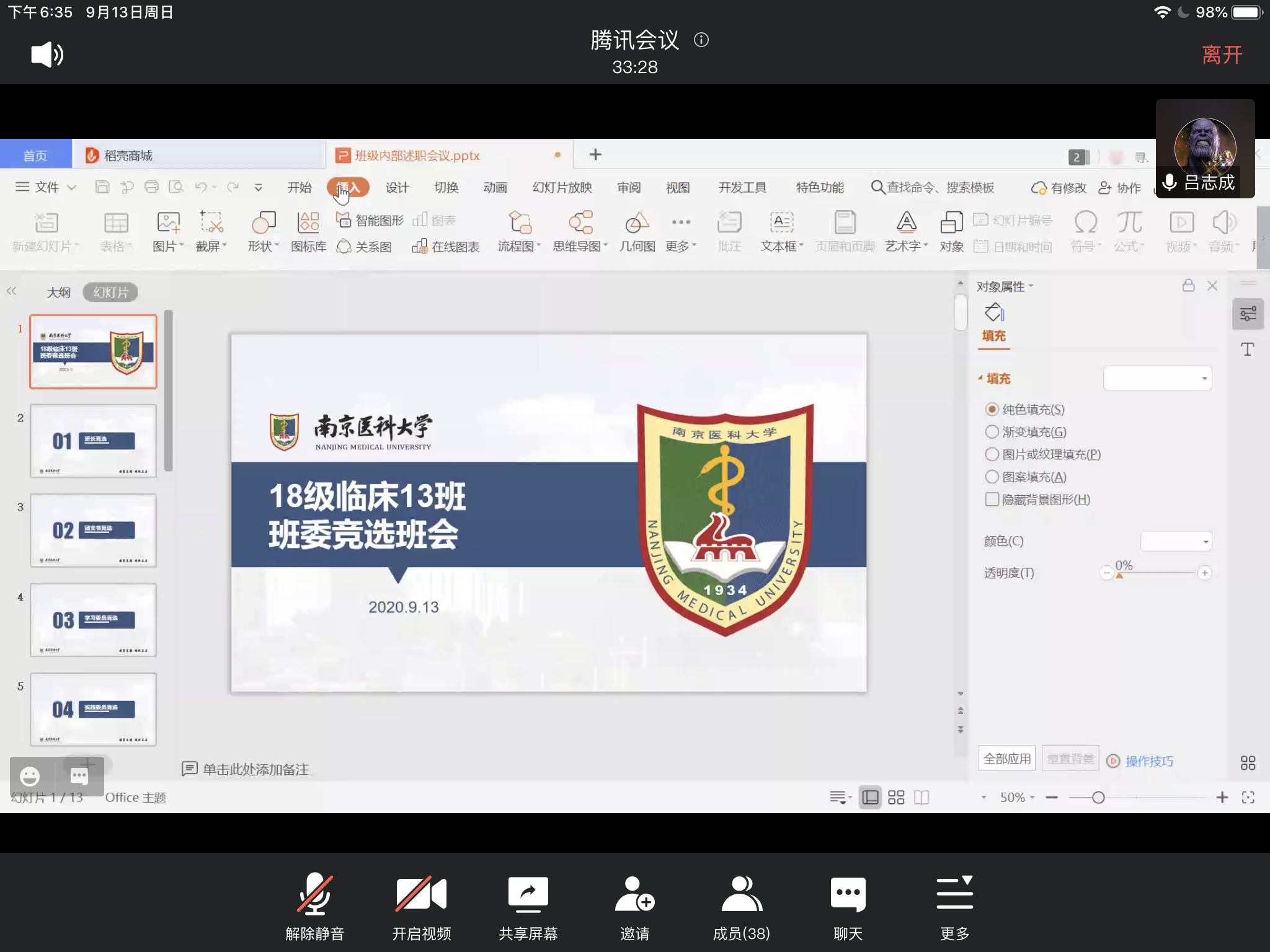Select the 纯色填充(S) radio button
1270x952 pixels.
click(x=992, y=409)
